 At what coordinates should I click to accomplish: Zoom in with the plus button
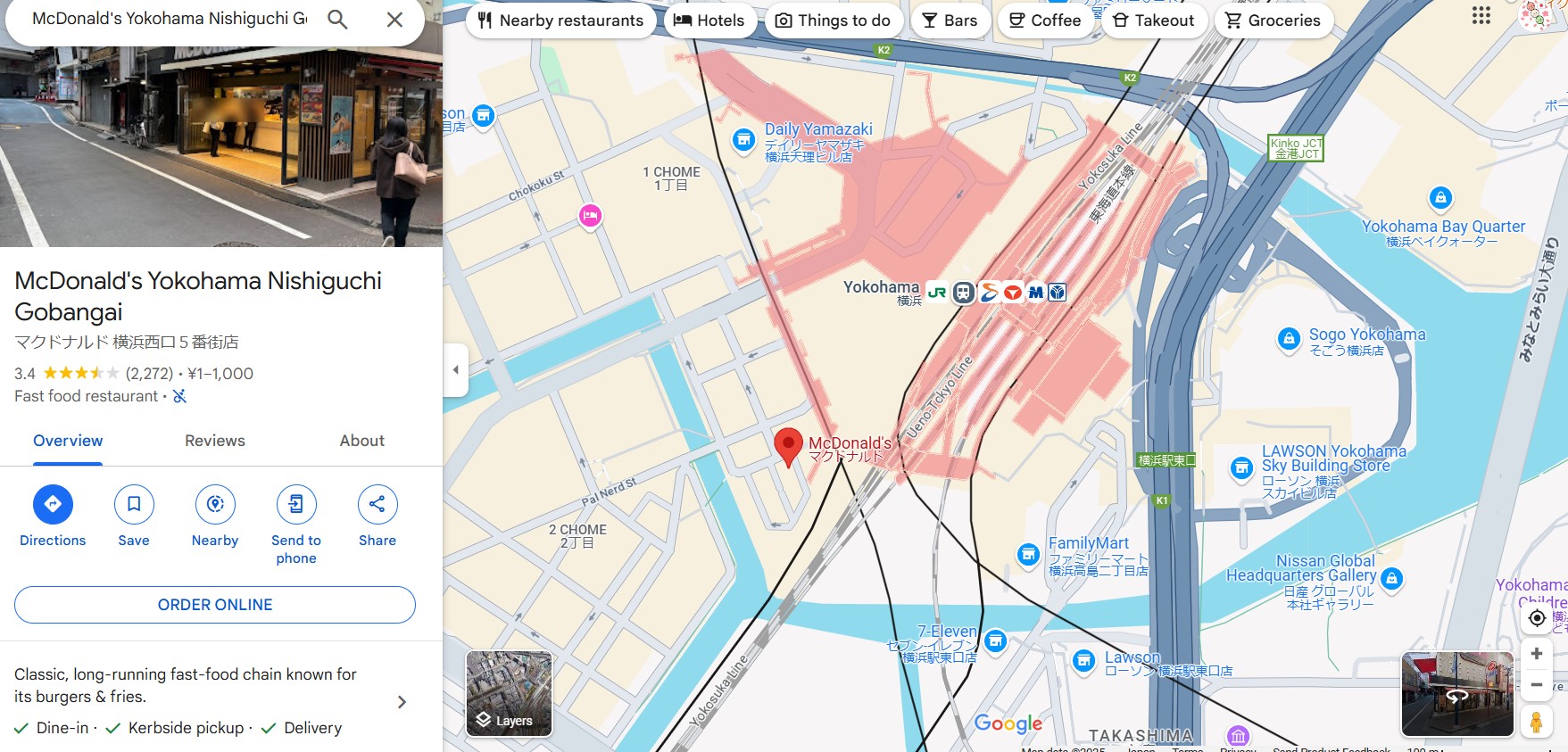pos(1537,654)
